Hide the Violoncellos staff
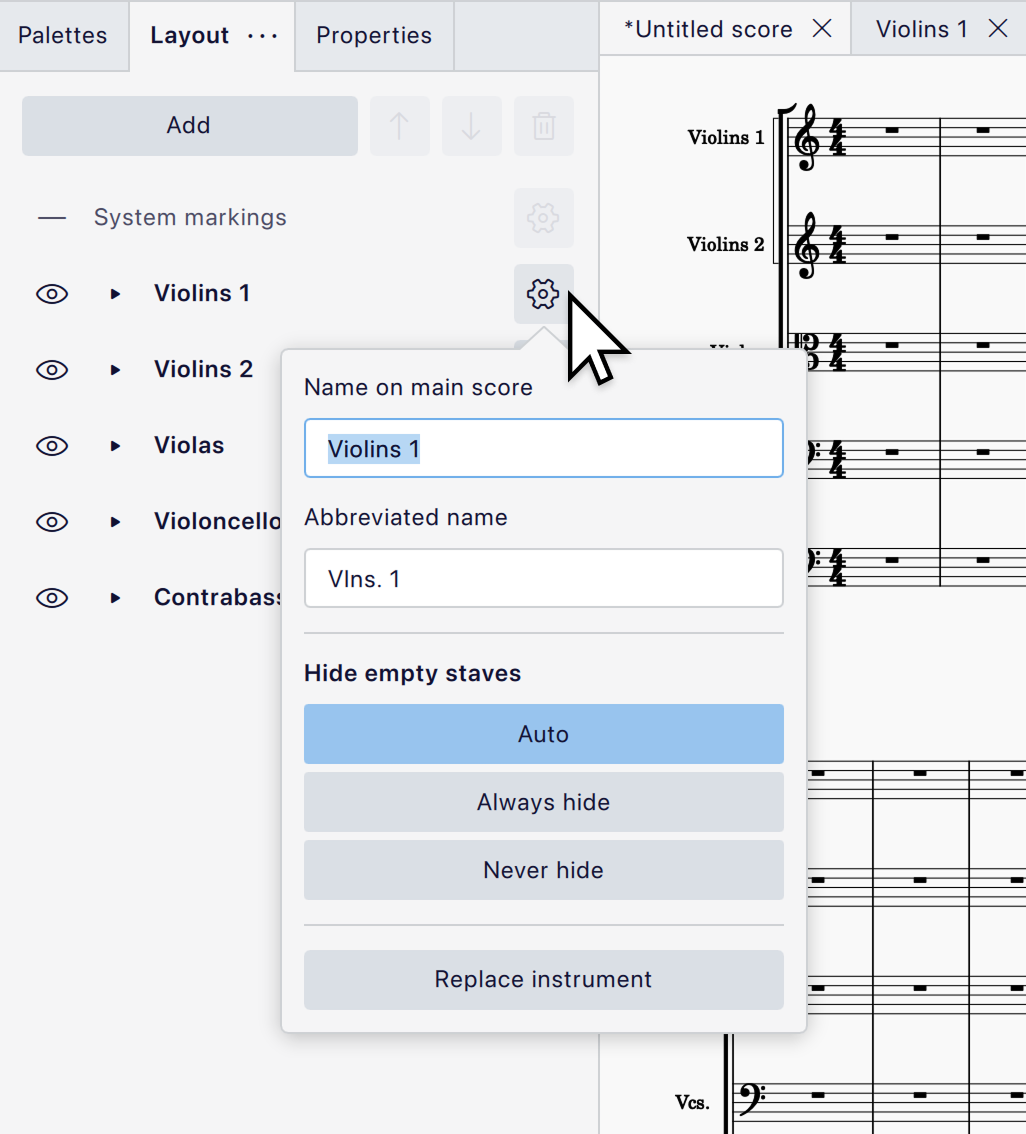 pyautogui.click(x=52, y=522)
